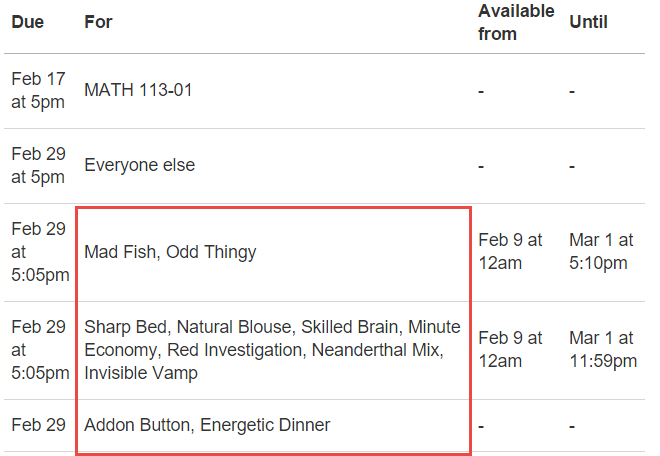The height and width of the screenshot is (456, 660).
Task: Click the "Addon Button, Energetic Dinner" cell
Action: (207, 425)
